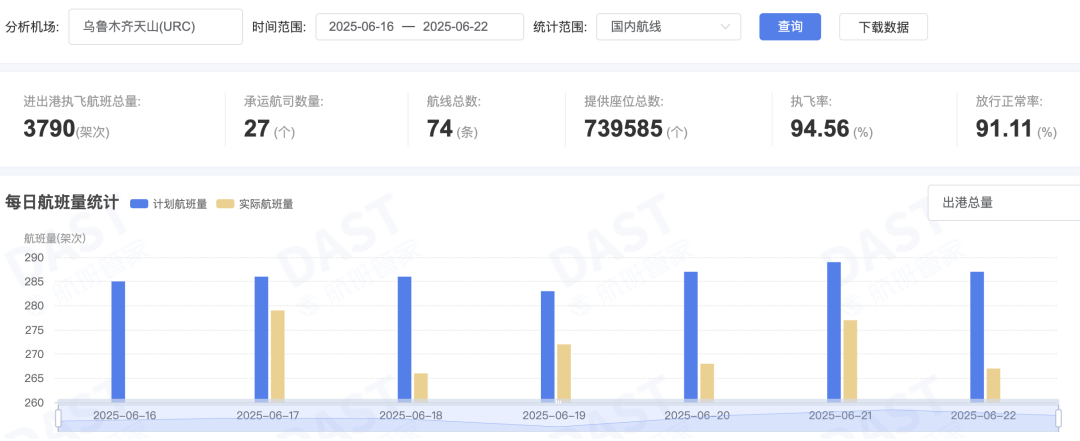Expand the 出港总量 chart dropdown
The width and height of the screenshot is (1080, 441).
(1004, 203)
